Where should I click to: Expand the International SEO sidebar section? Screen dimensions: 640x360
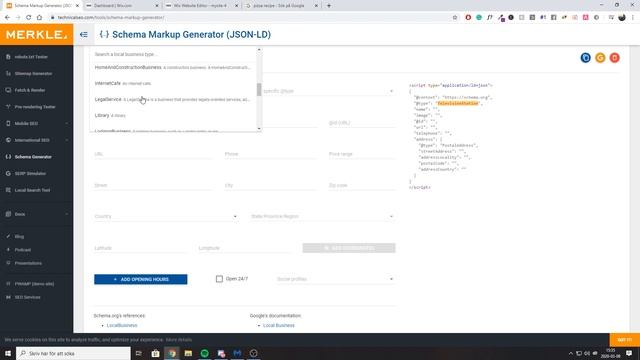click(37, 140)
